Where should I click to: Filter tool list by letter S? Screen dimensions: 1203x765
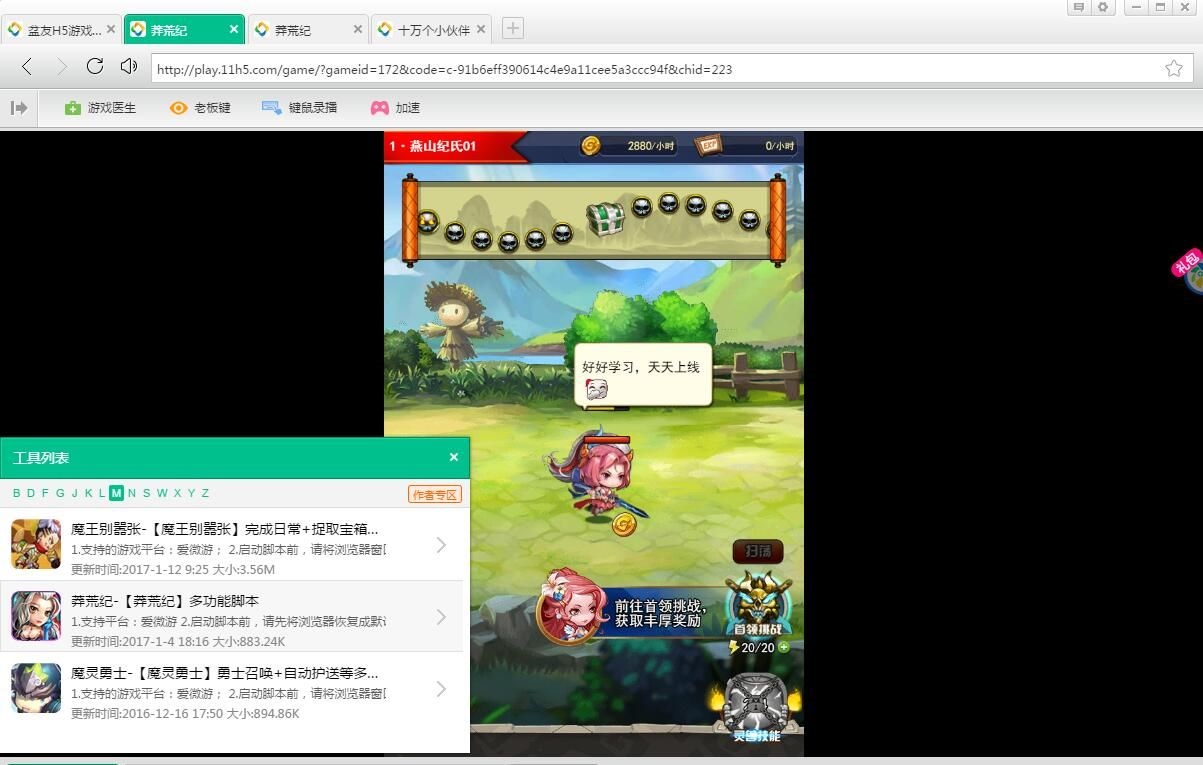[x=146, y=493]
